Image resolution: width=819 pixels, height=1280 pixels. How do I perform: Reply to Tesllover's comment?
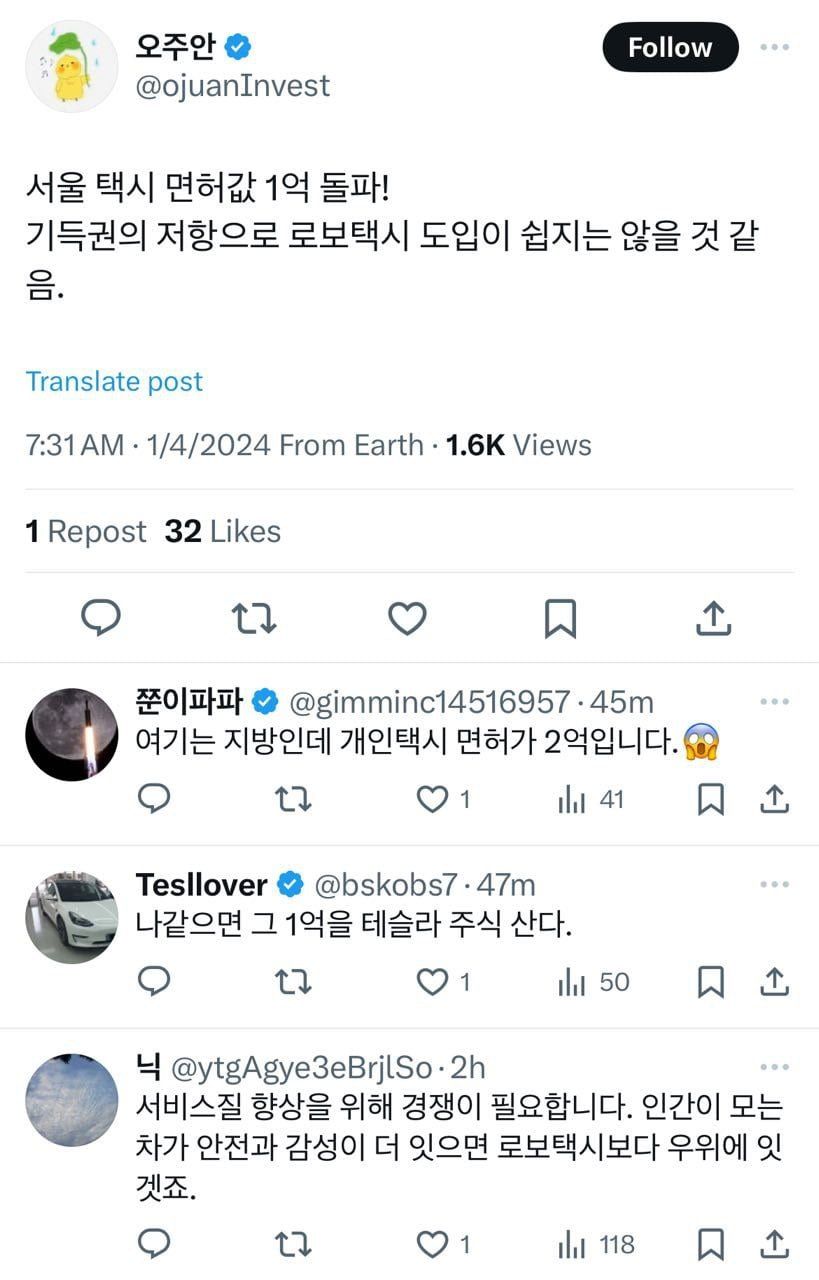coord(153,982)
